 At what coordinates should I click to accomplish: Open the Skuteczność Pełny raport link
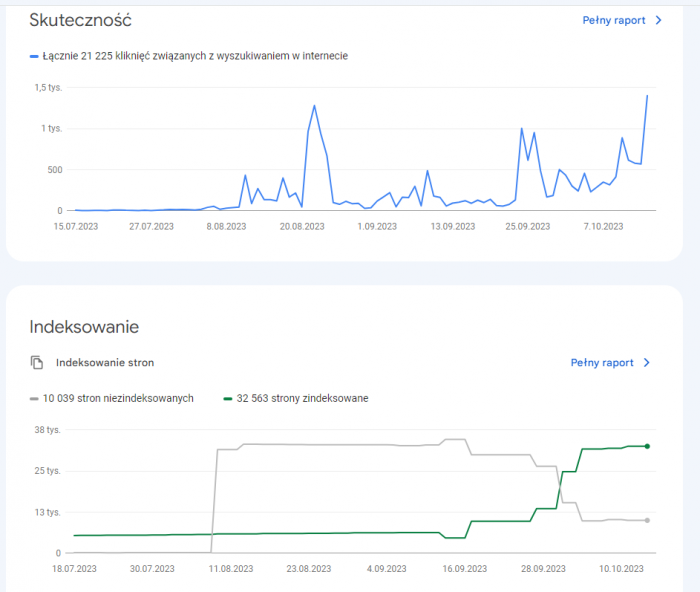point(613,20)
